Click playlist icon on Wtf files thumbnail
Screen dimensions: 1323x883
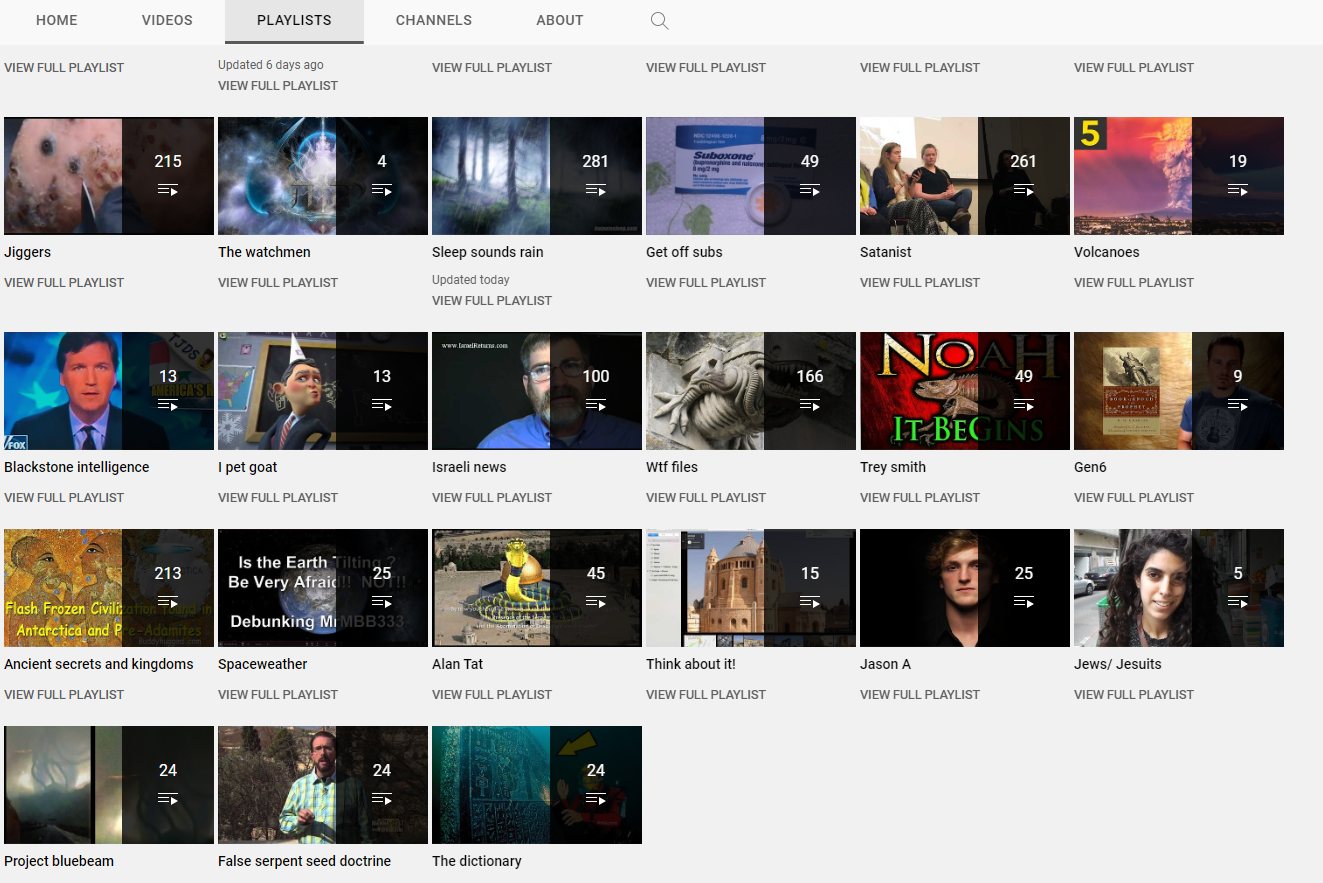point(810,405)
